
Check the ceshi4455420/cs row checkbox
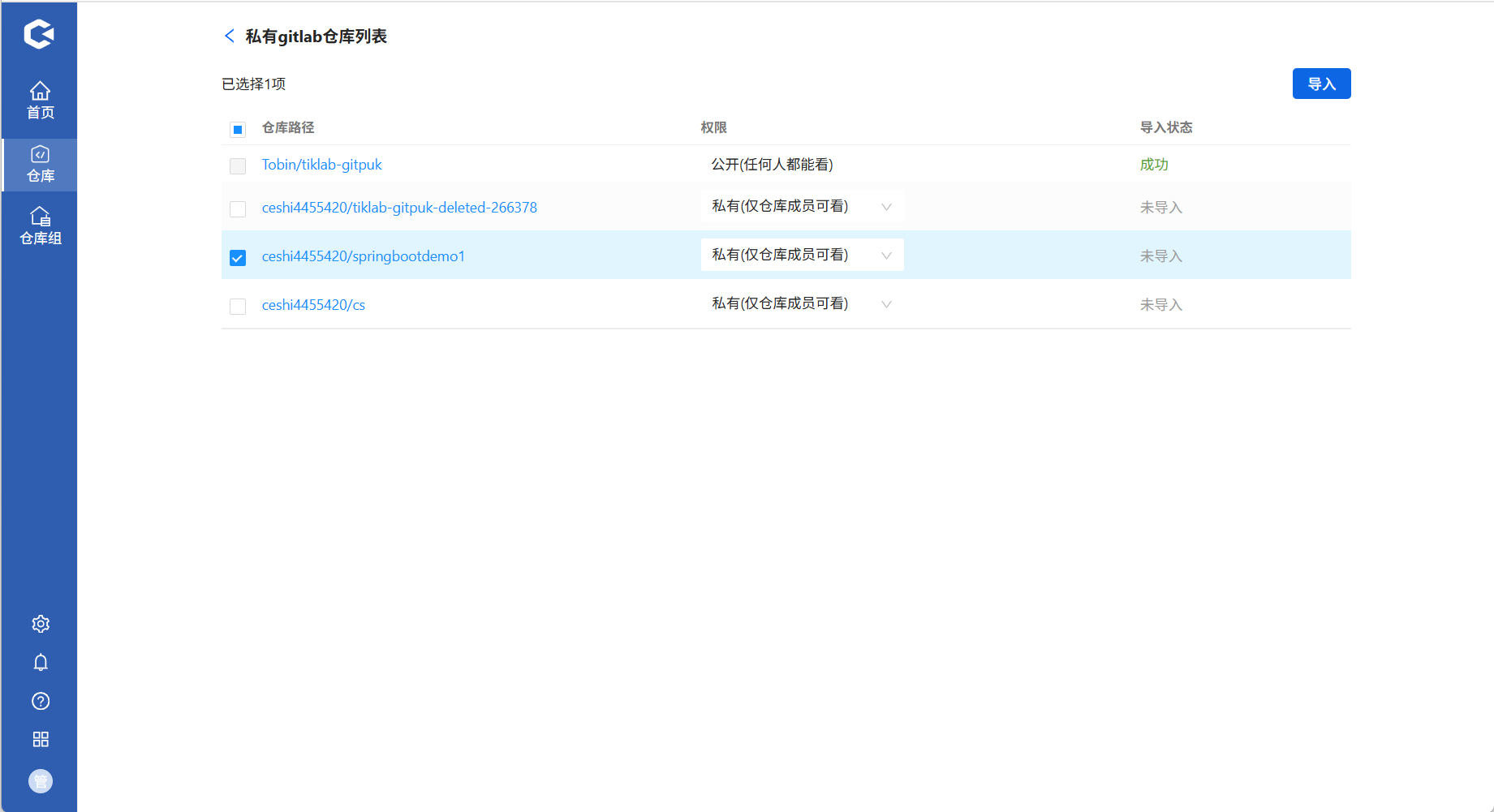click(x=238, y=307)
